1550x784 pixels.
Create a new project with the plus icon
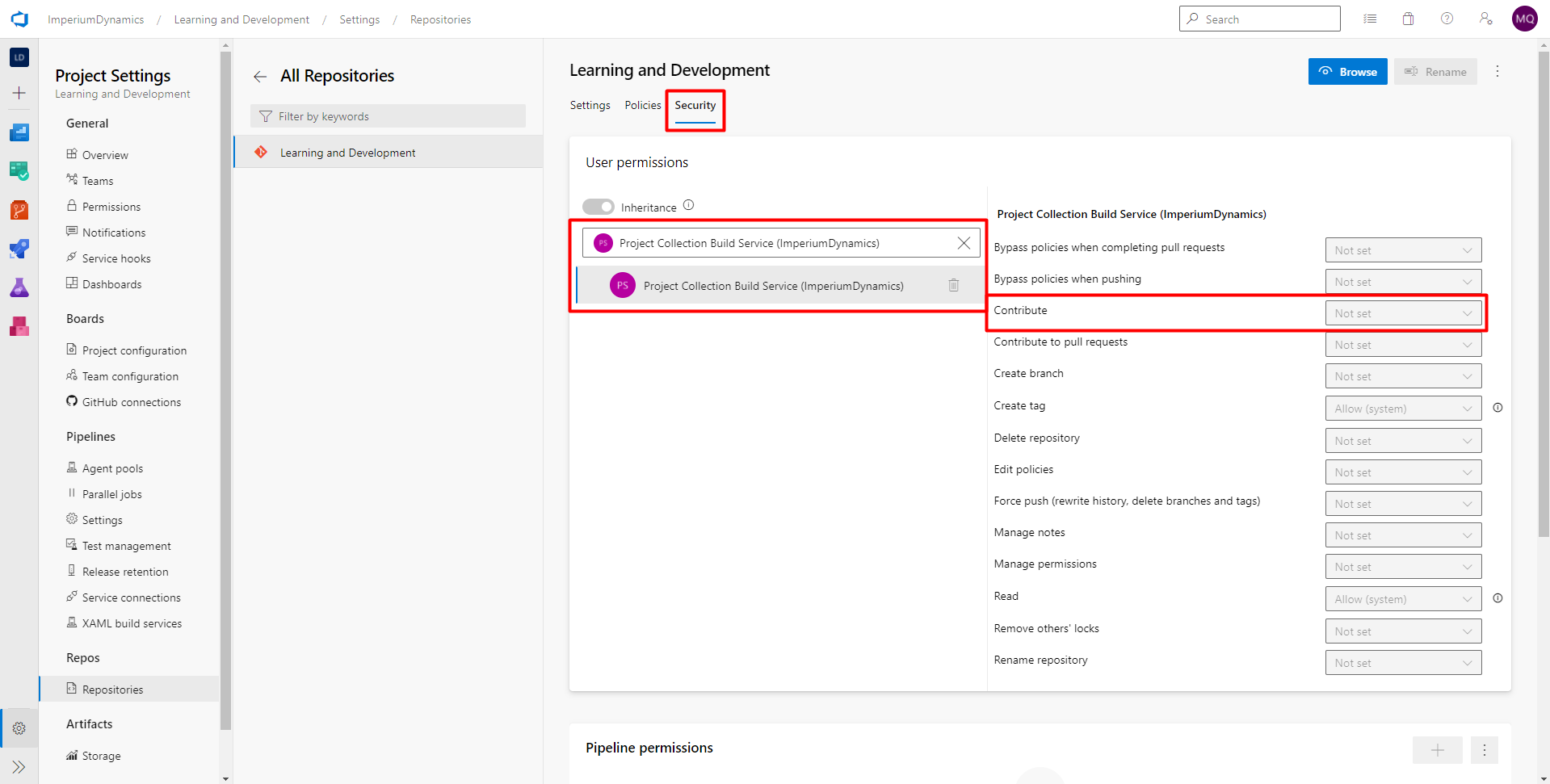(x=19, y=93)
